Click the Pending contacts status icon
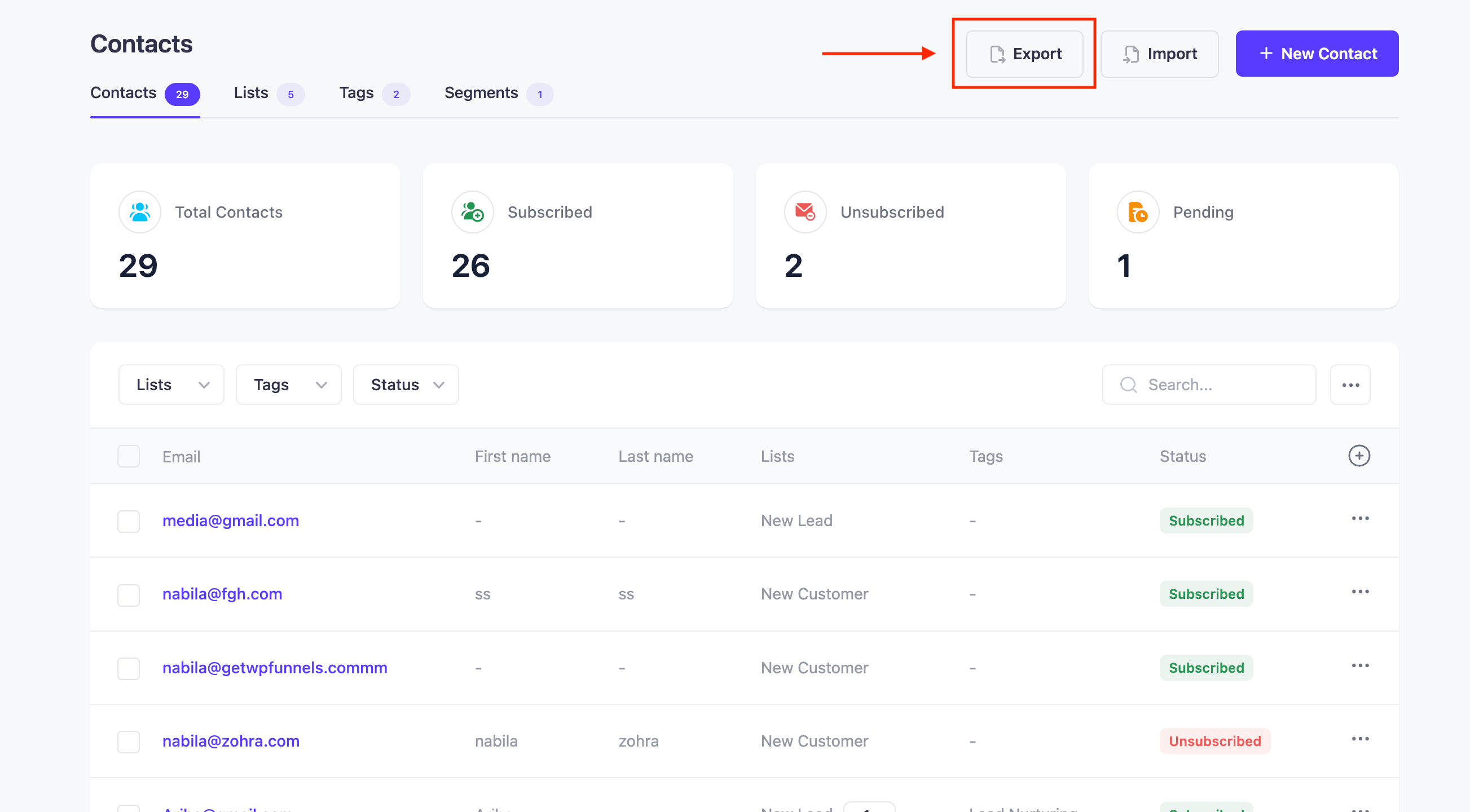This screenshot has height=812, width=1470. pyautogui.click(x=1138, y=212)
